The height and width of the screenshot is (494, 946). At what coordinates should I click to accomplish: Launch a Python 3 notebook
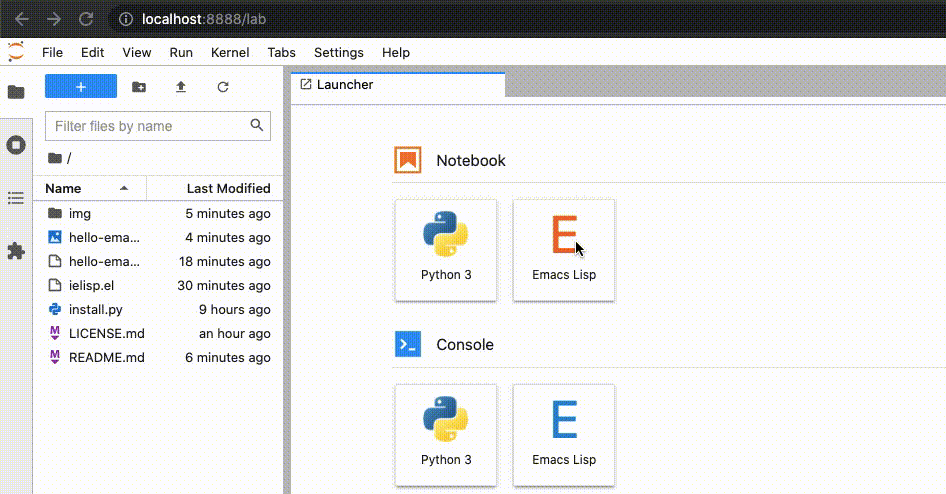coord(446,250)
